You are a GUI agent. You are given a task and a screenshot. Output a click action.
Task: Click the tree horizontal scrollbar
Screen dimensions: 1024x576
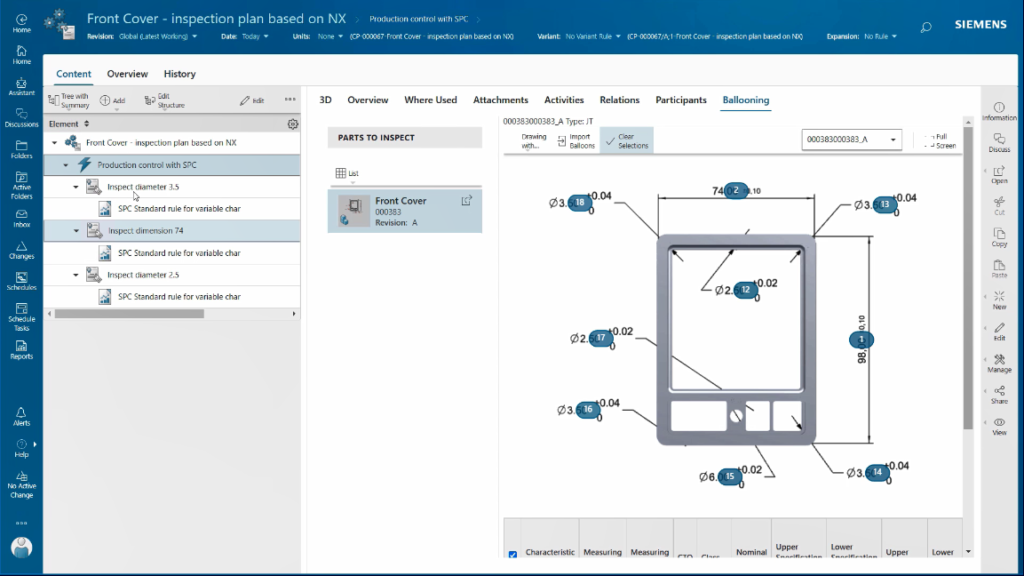point(129,314)
